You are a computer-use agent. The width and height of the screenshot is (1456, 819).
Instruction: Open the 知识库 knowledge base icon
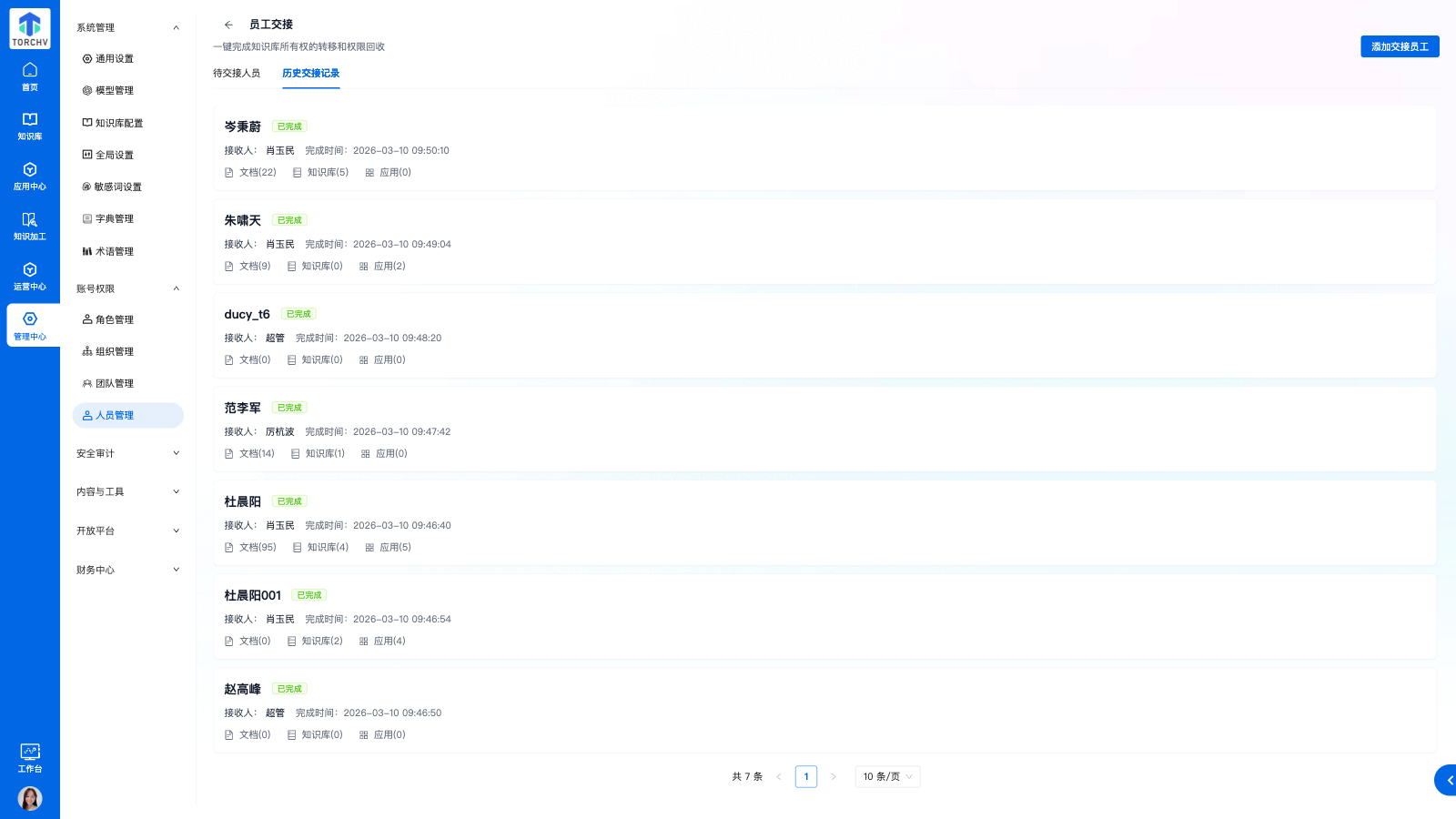point(30,126)
